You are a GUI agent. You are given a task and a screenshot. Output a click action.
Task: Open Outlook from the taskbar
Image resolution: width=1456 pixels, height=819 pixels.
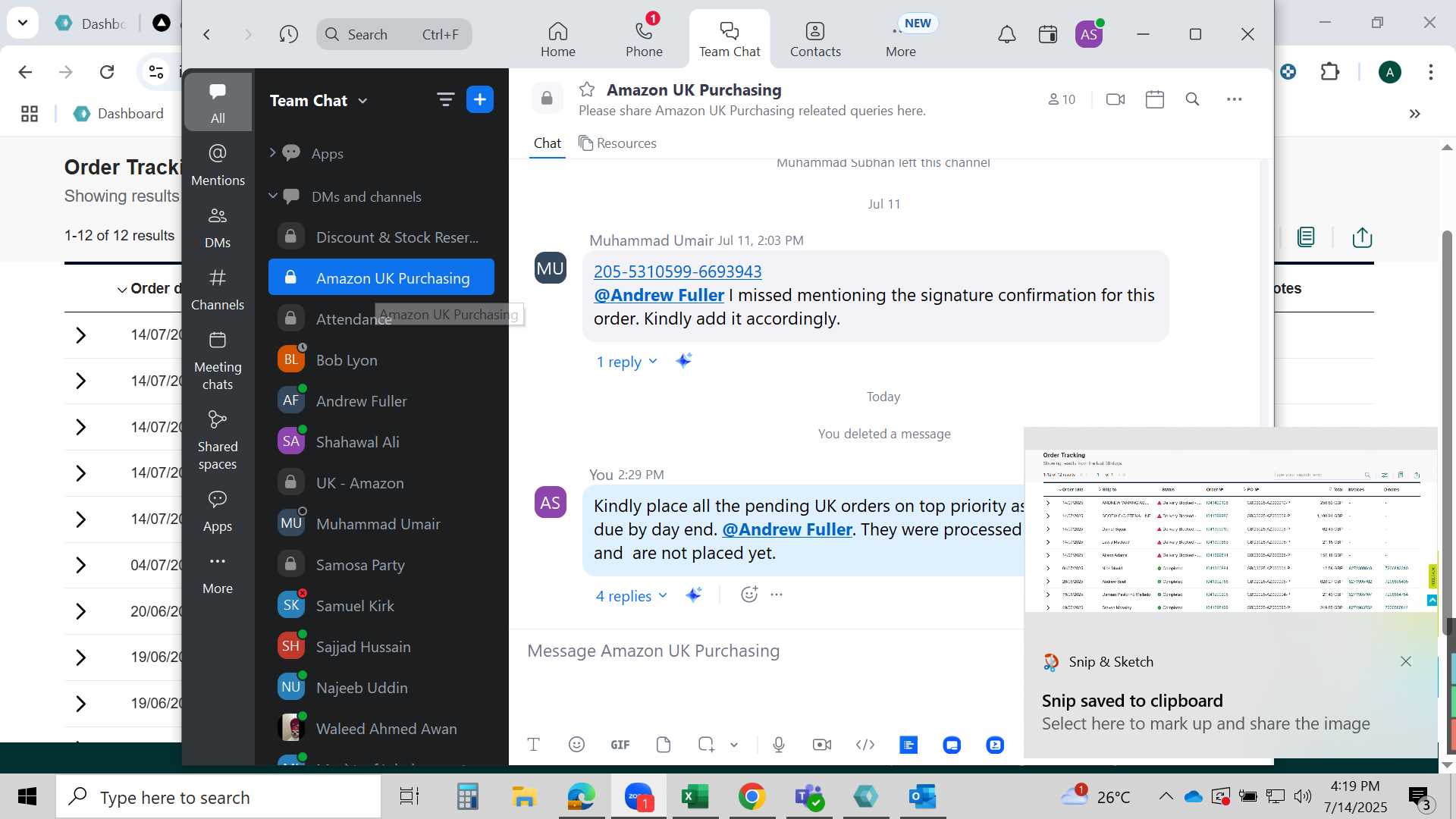pyautogui.click(x=923, y=796)
